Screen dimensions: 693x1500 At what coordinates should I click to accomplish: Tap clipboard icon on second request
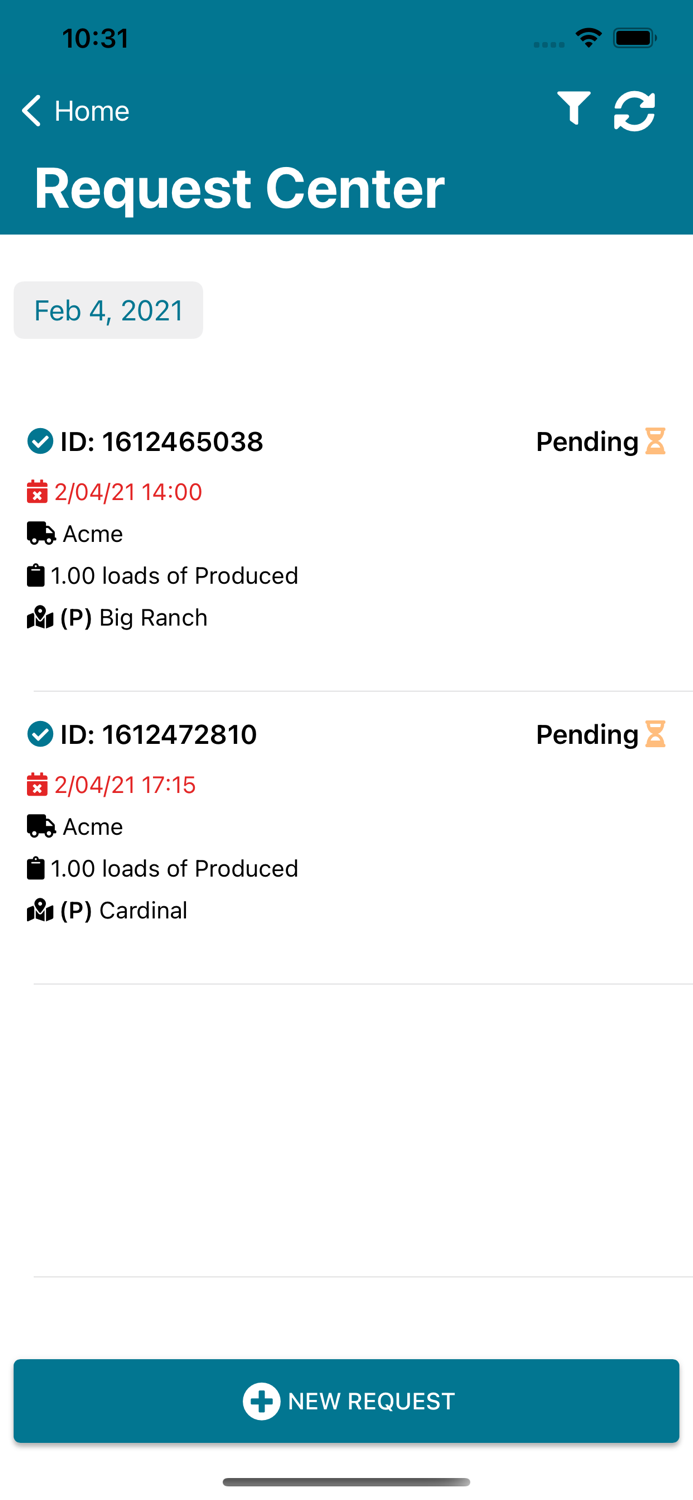pyautogui.click(x=36, y=868)
